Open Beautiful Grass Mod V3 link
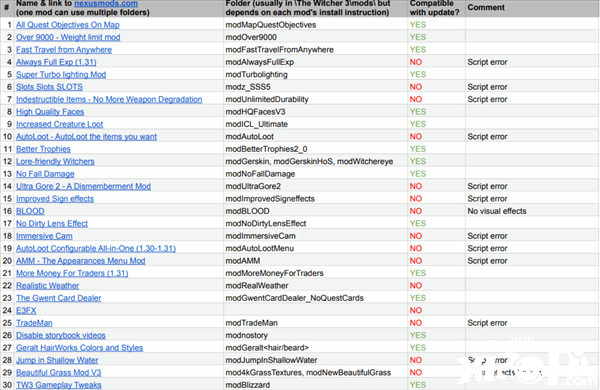This screenshot has height=390, width=600. coord(59,372)
